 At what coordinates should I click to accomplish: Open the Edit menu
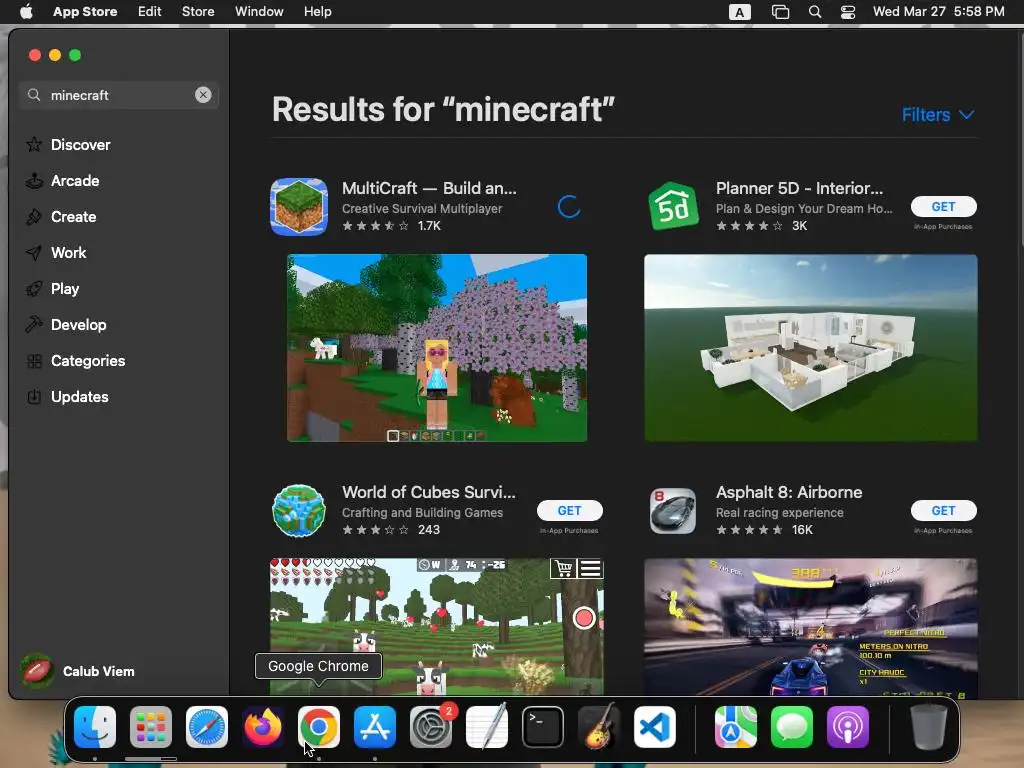coord(150,12)
